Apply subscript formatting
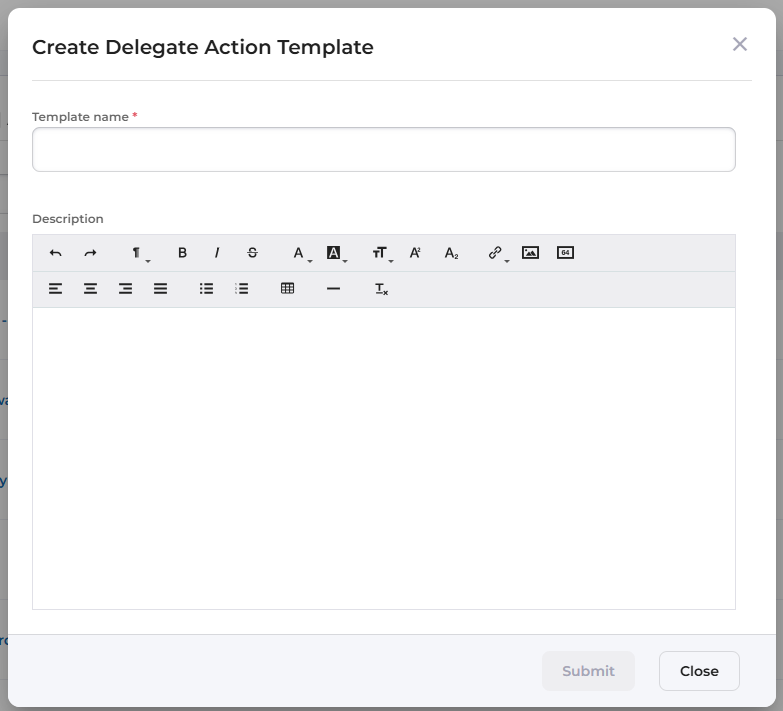Image resolution: width=783 pixels, height=711 pixels. (451, 253)
